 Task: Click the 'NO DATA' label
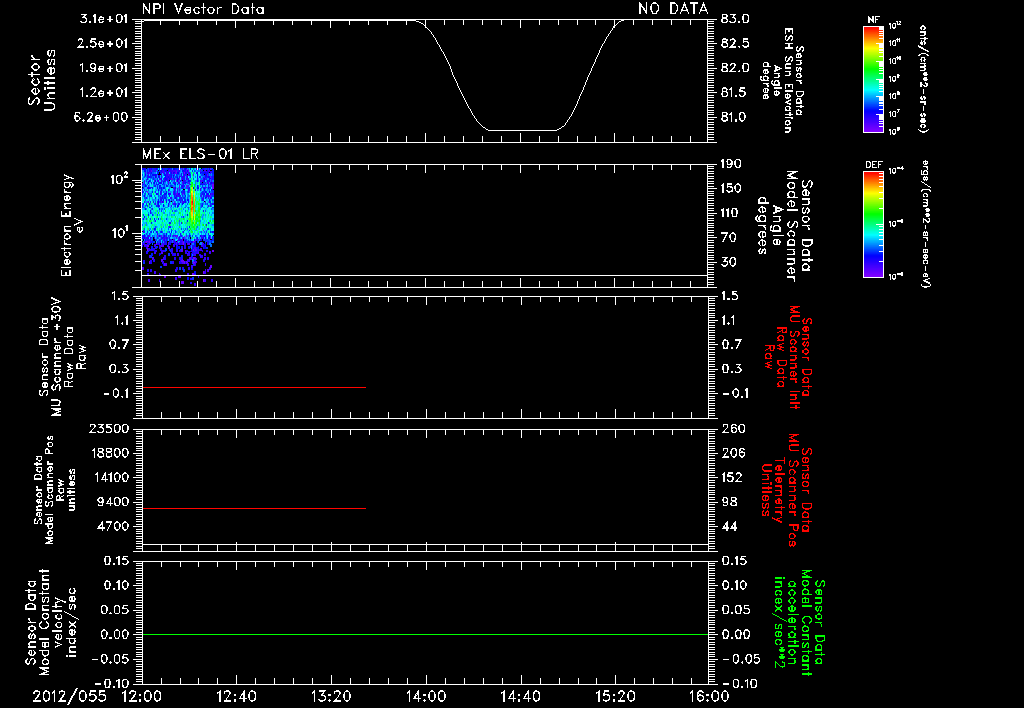point(673,9)
